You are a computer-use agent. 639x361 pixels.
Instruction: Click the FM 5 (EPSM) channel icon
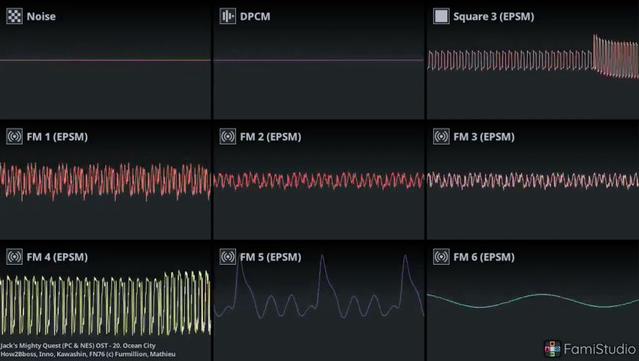pyautogui.click(x=227, y=257)
